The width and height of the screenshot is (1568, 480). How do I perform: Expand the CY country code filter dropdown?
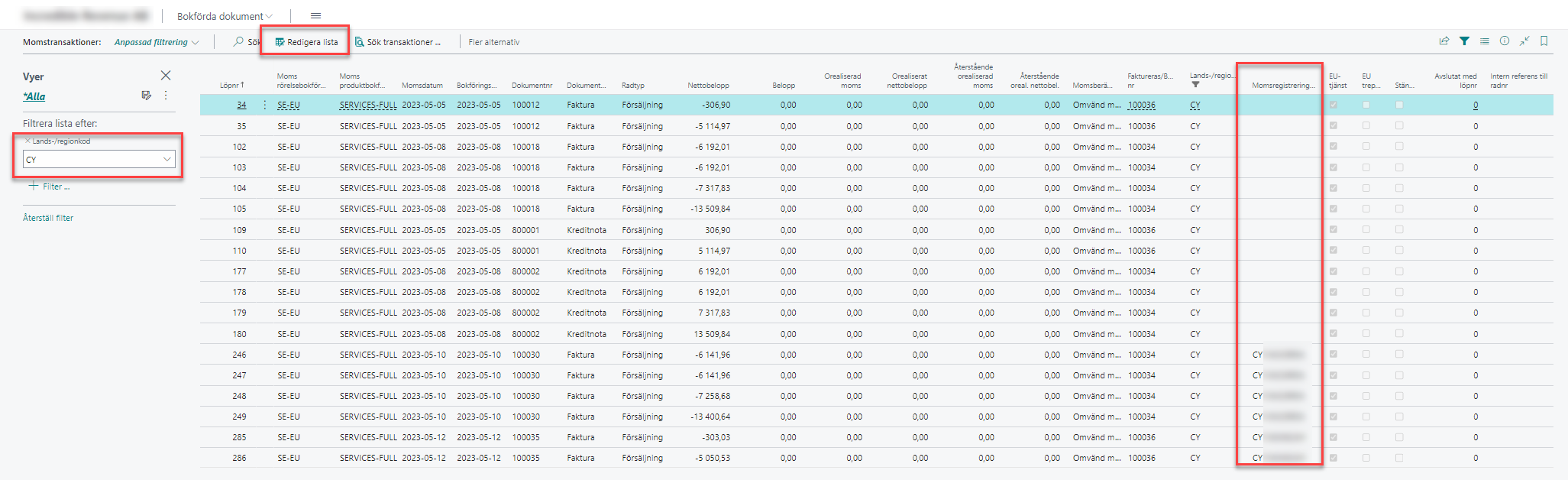point(166,160)
